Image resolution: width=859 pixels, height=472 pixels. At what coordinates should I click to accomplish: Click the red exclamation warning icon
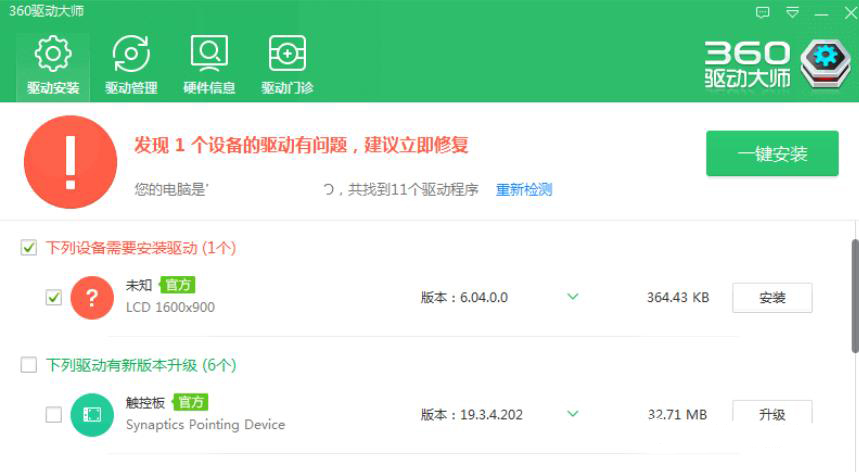point(71,162)
